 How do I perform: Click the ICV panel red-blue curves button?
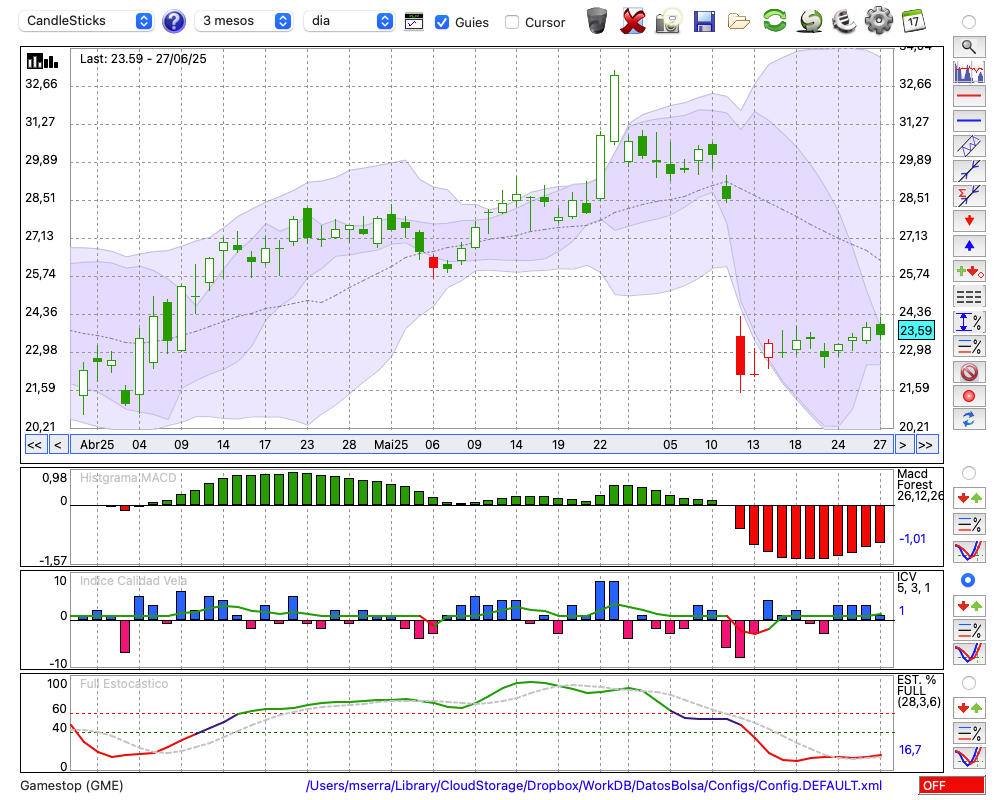click(969, 654)
